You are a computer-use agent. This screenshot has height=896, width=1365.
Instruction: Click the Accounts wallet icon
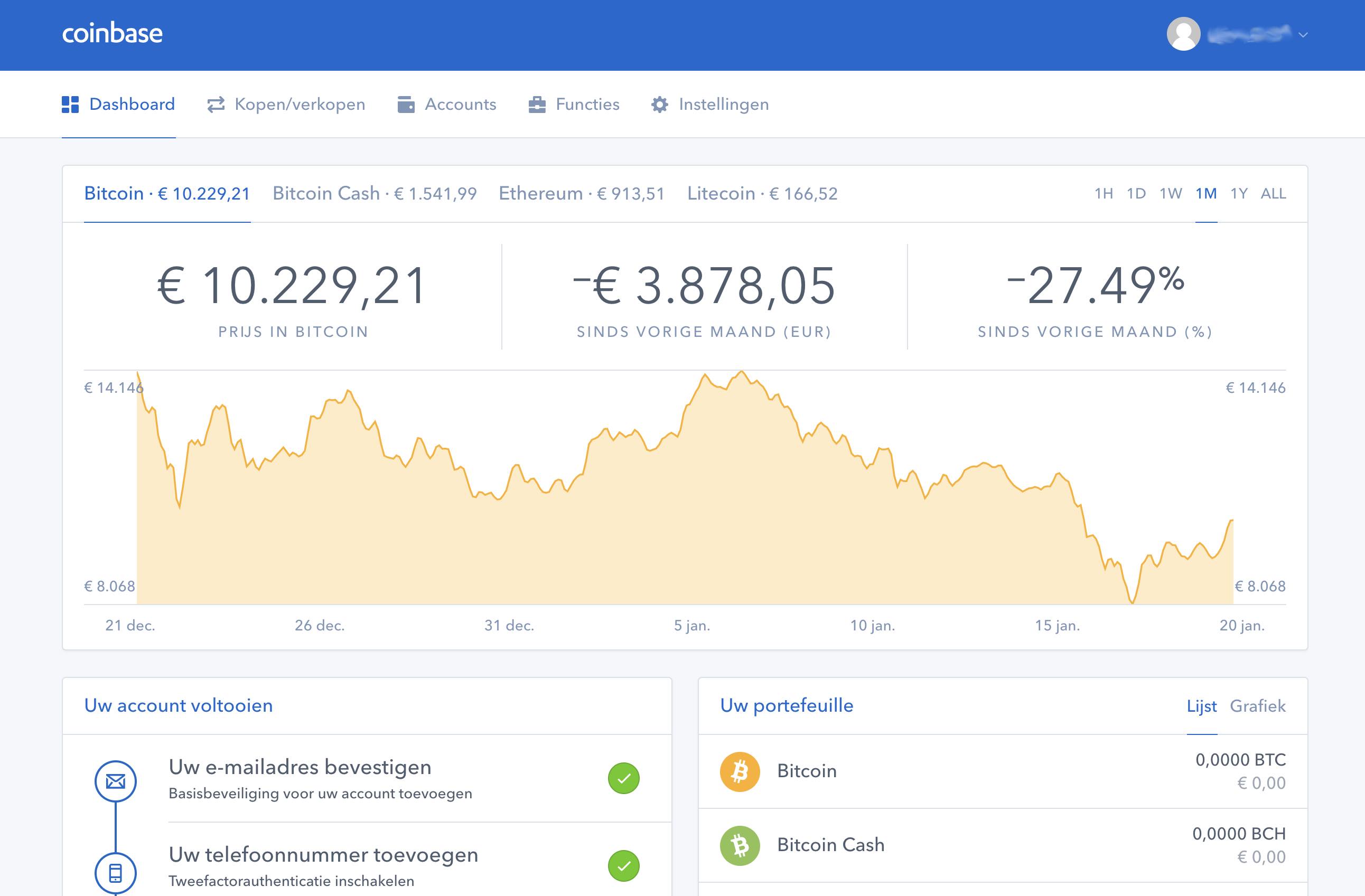(x=406, y=105)
